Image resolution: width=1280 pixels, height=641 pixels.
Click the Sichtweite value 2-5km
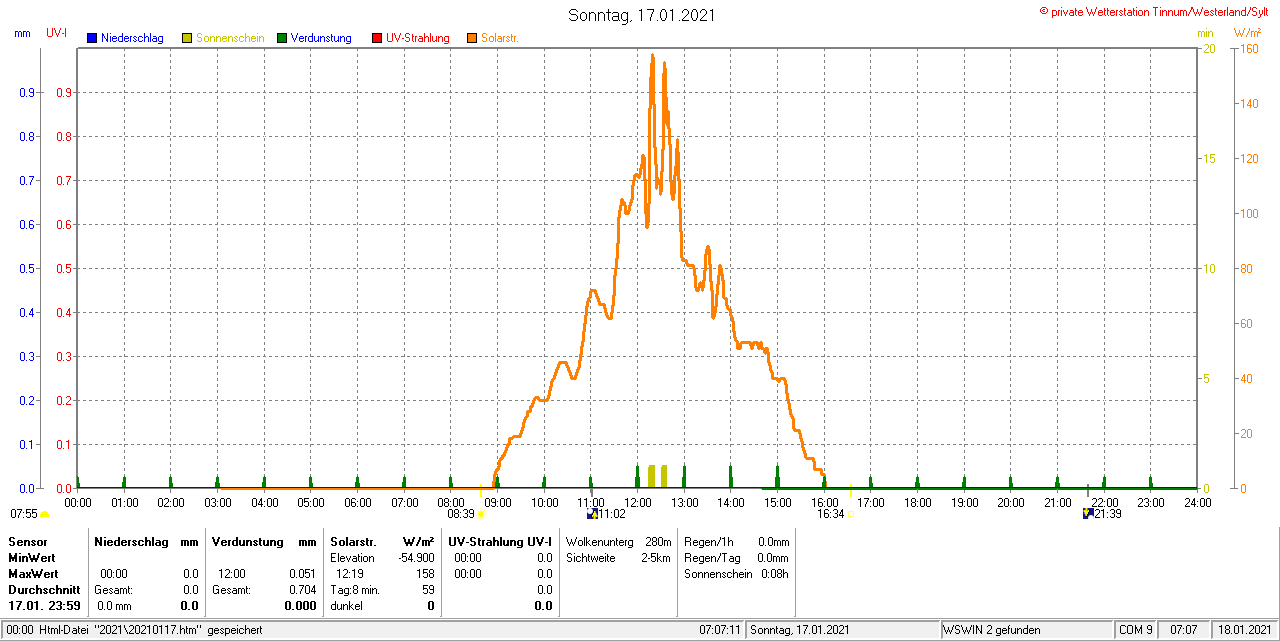[x=657, y=558]
